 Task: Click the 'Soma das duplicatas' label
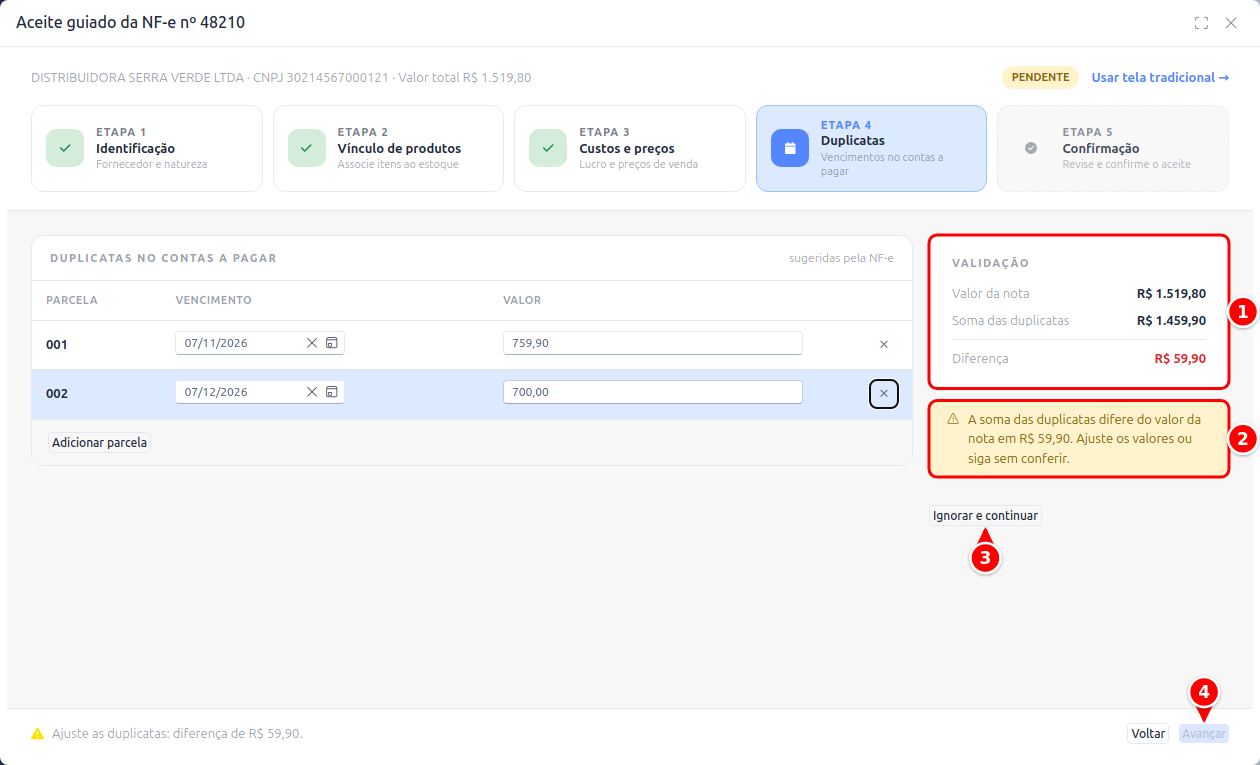point(1011,321)
